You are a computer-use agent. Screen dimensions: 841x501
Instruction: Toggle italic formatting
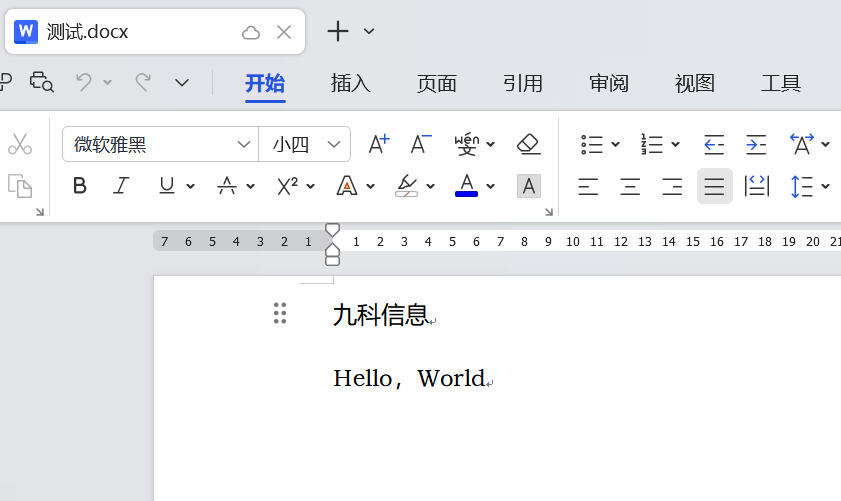122,186
